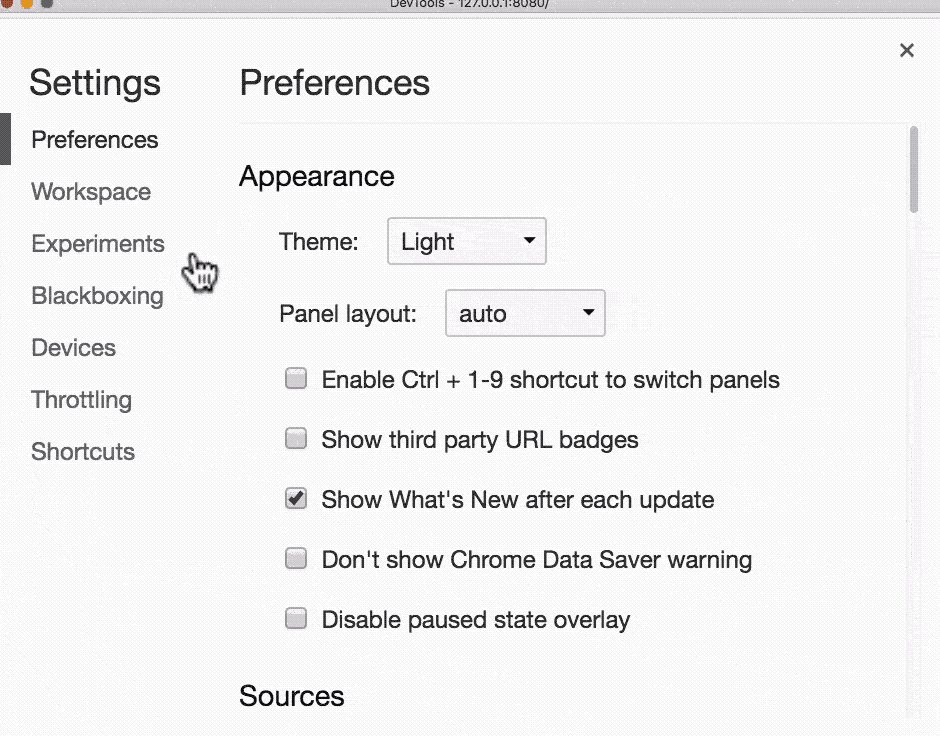Open the Throttling settings tab

pos(81,400)
